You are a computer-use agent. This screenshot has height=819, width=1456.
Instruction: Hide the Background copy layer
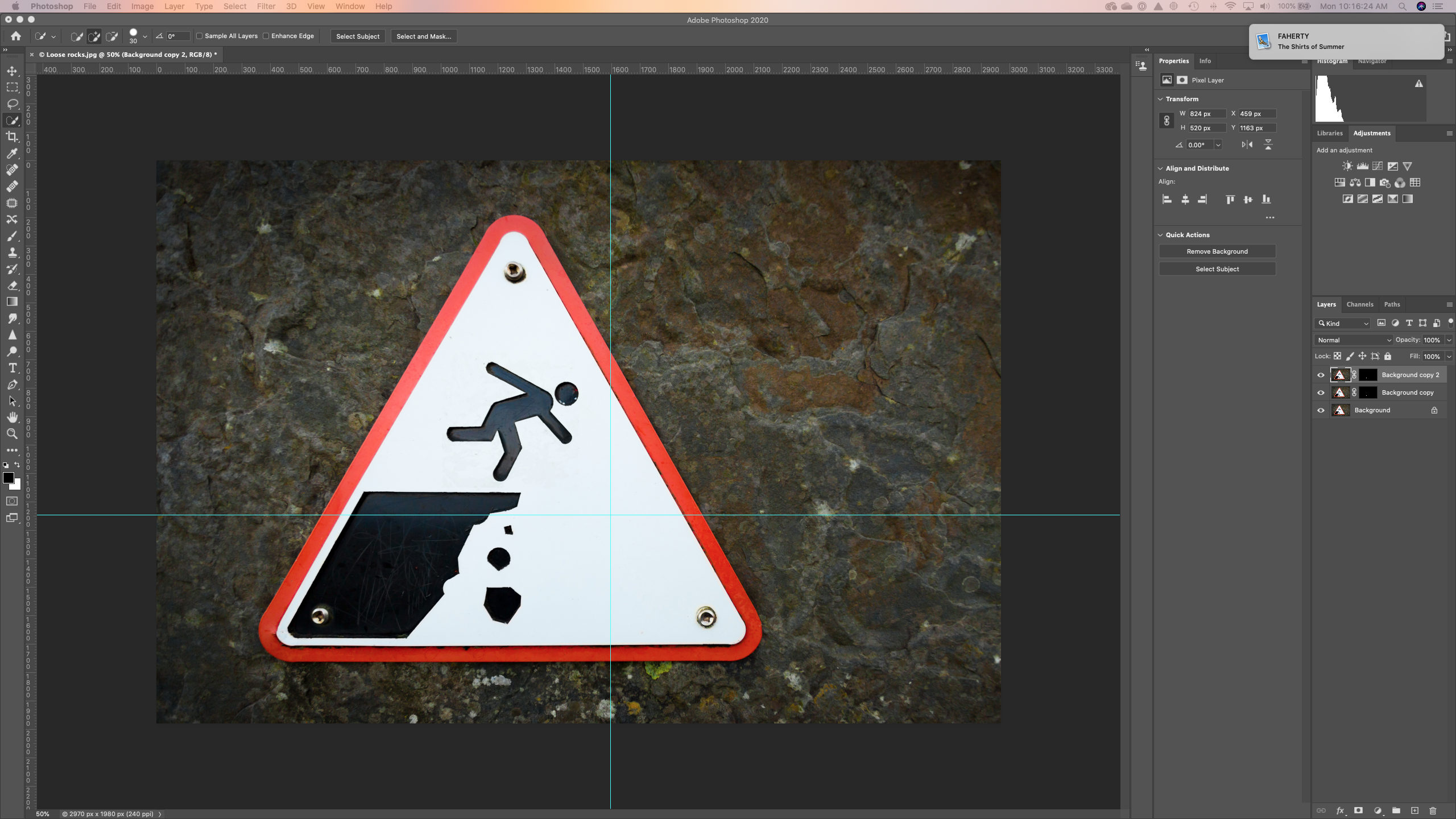(x=1321, y=392)
